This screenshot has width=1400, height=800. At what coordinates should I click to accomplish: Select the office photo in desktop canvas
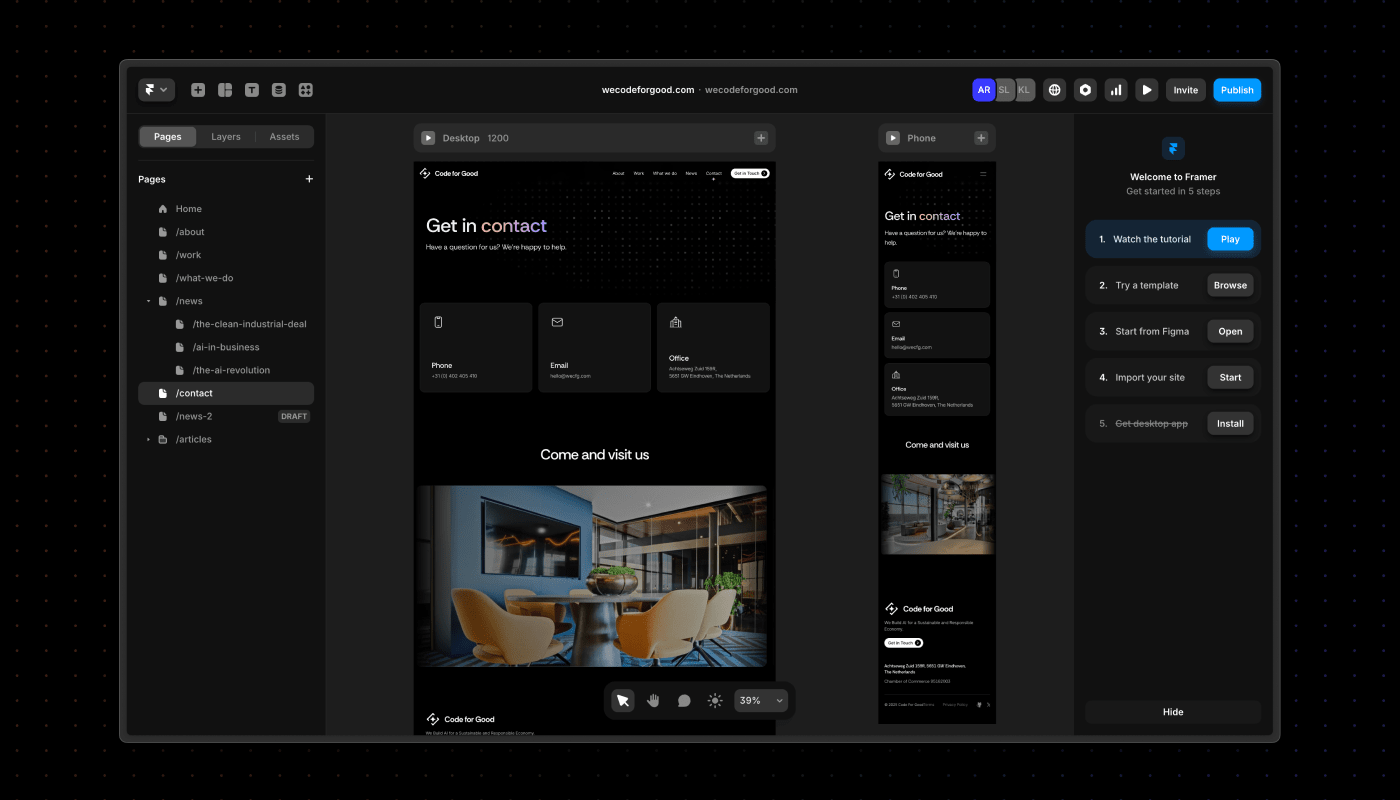(x=591, y=576)
